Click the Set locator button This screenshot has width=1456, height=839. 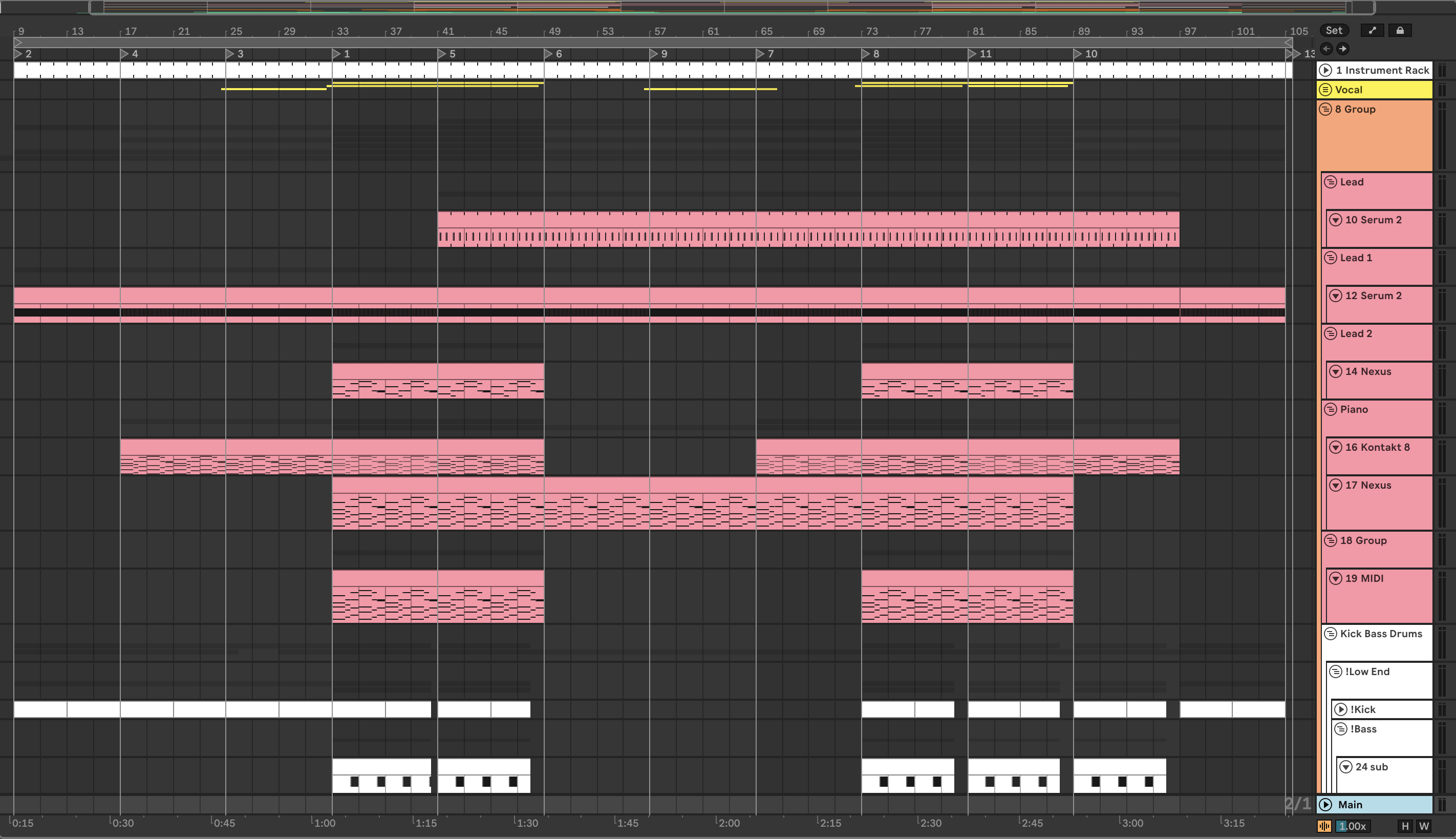(x=1334, y=31)
